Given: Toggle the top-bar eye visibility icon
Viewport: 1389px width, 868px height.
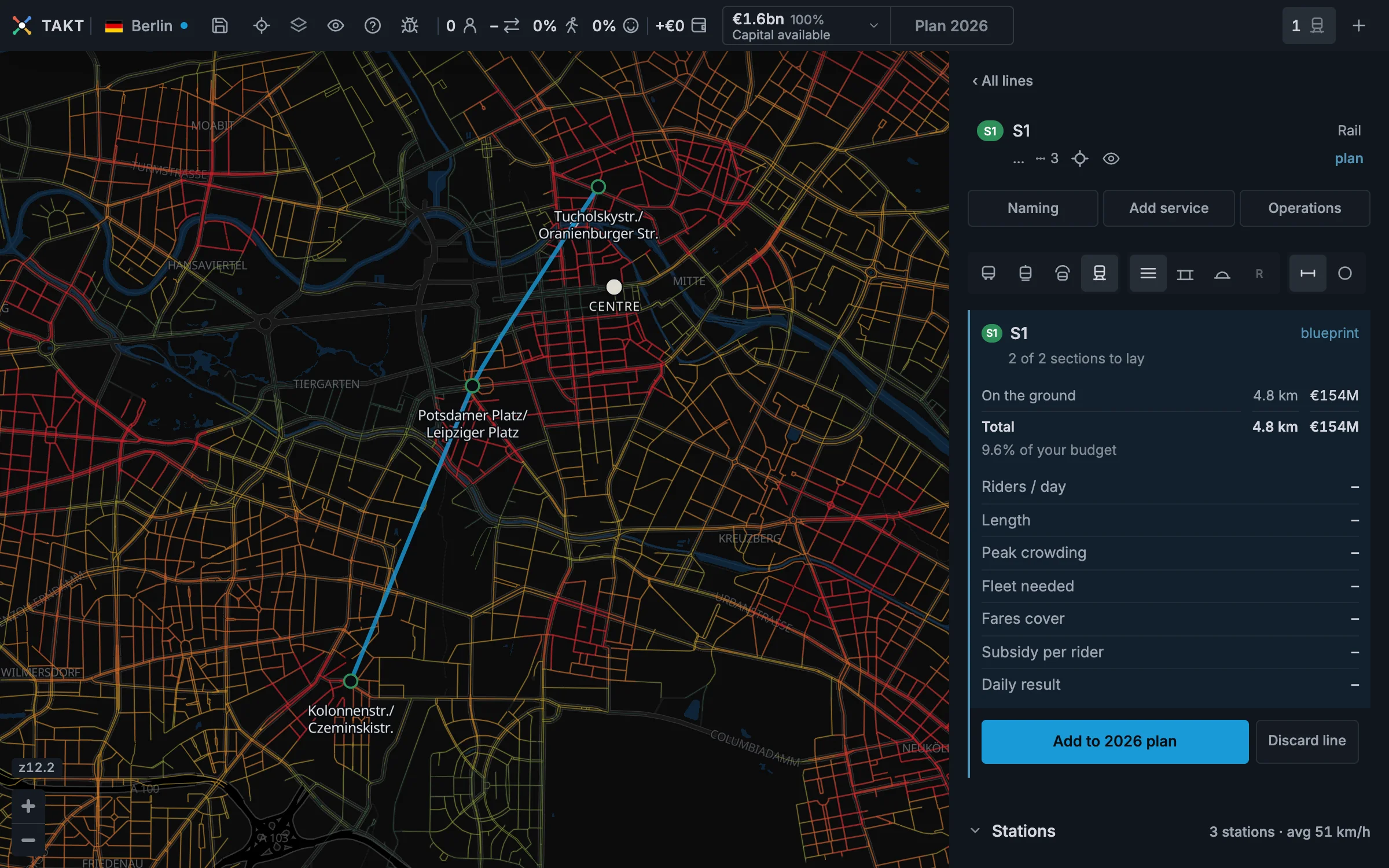Looking at the screenshot, I should 336,25.
